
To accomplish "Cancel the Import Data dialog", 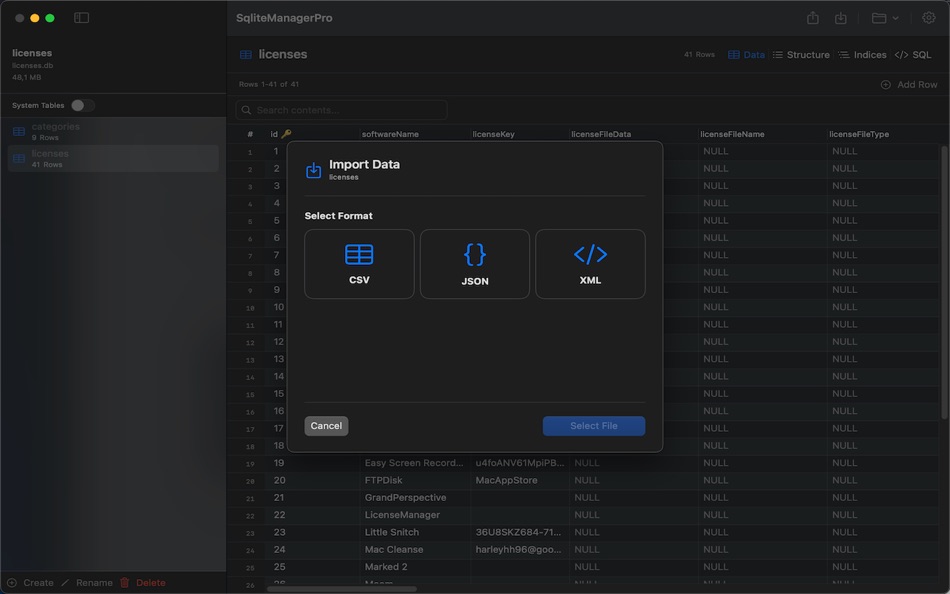I will [x=326, y=425].
